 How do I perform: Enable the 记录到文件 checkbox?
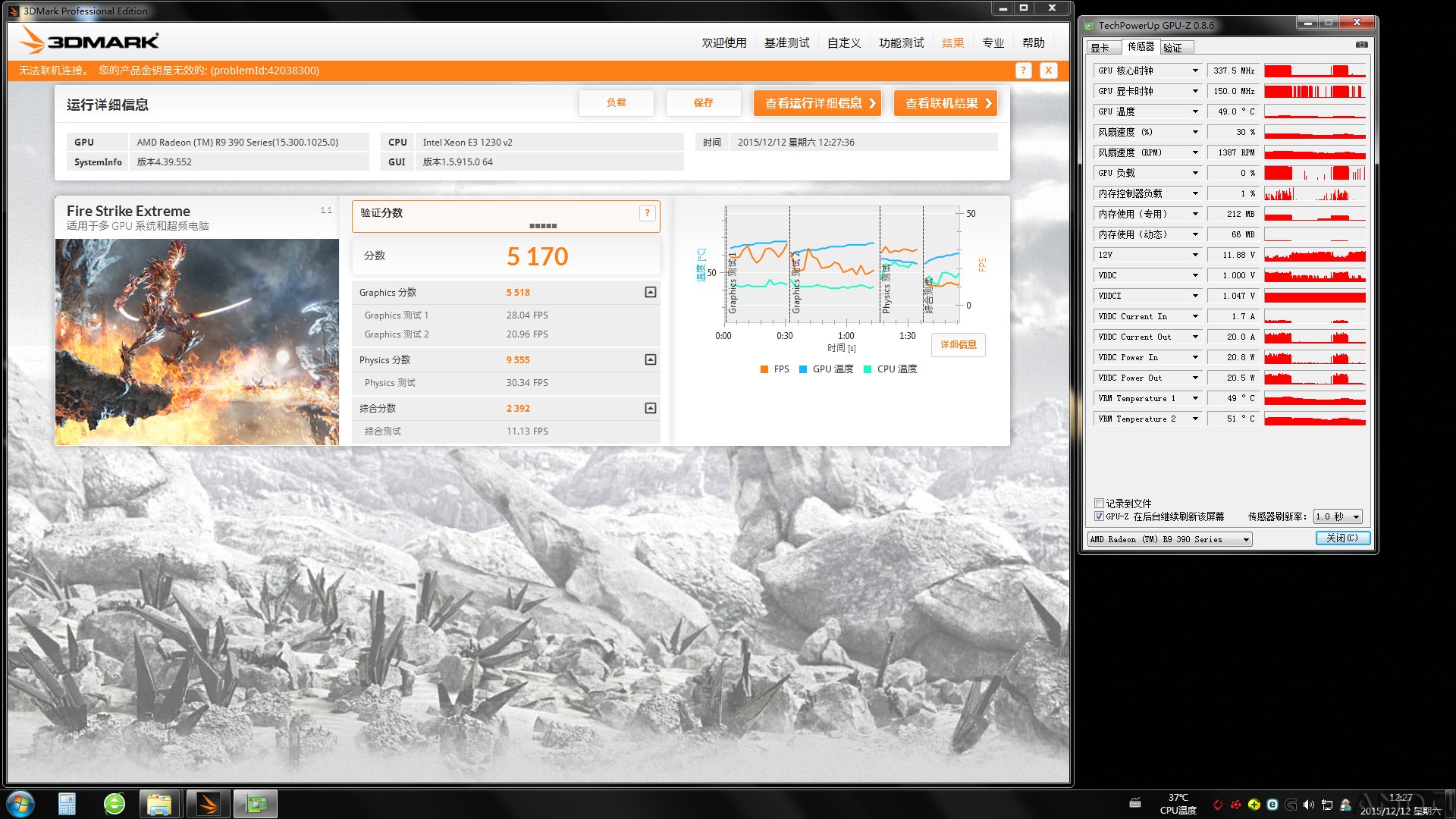tap(1099, 503)
